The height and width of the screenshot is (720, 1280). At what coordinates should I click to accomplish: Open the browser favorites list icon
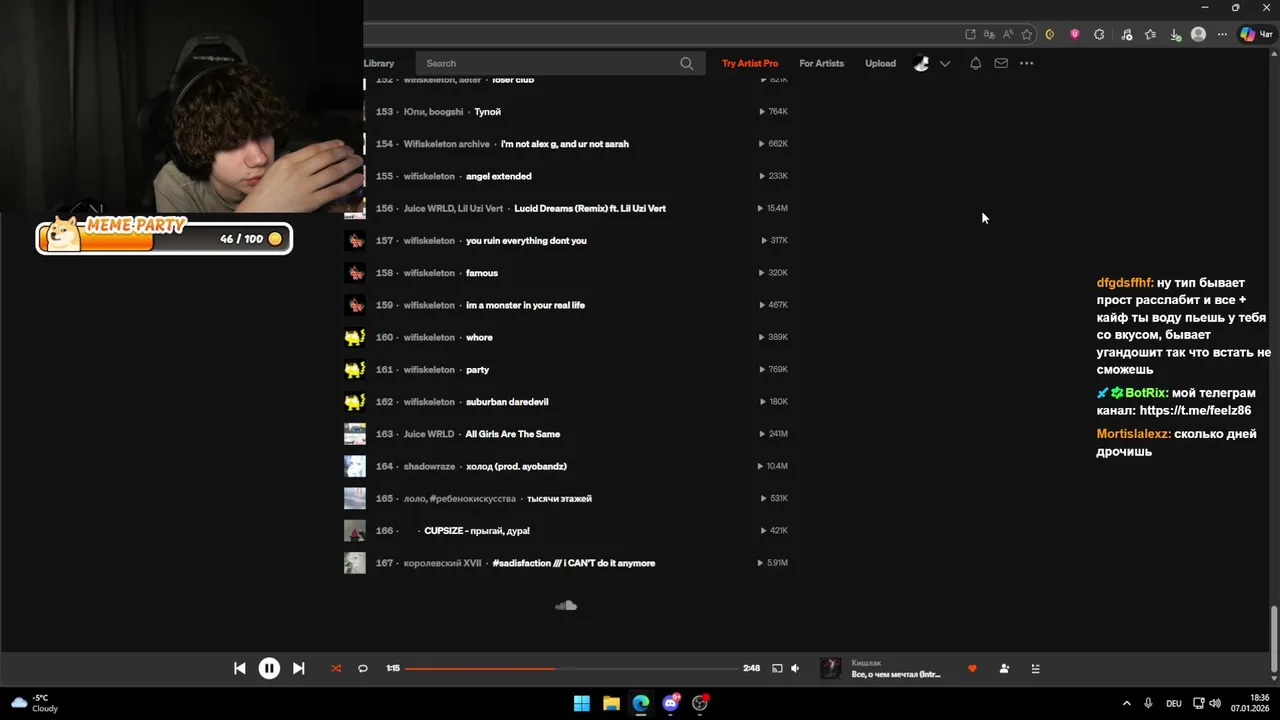coord(1151,34)
